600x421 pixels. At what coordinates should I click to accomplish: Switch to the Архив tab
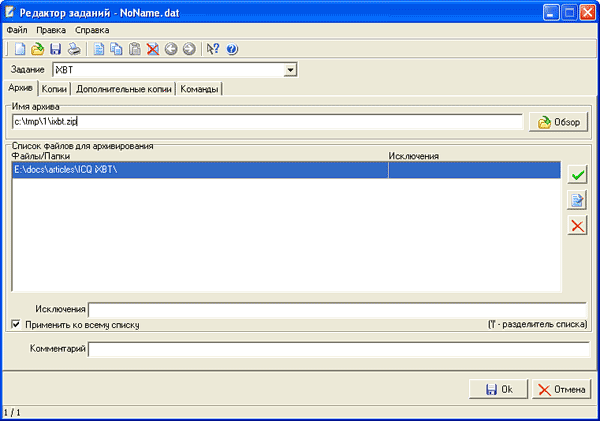pyautogui.click(x=21, y=88)
